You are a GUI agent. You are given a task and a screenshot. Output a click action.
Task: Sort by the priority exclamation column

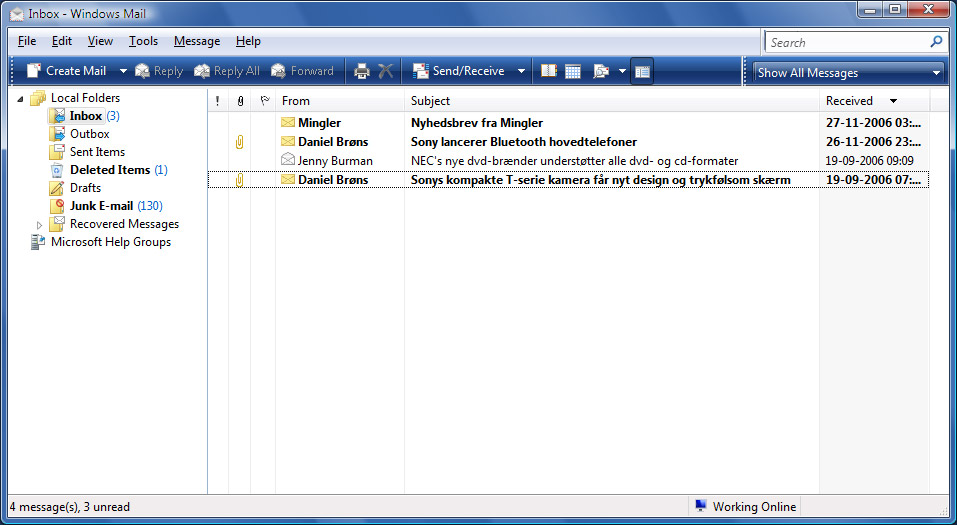click(x=217, y=101)
